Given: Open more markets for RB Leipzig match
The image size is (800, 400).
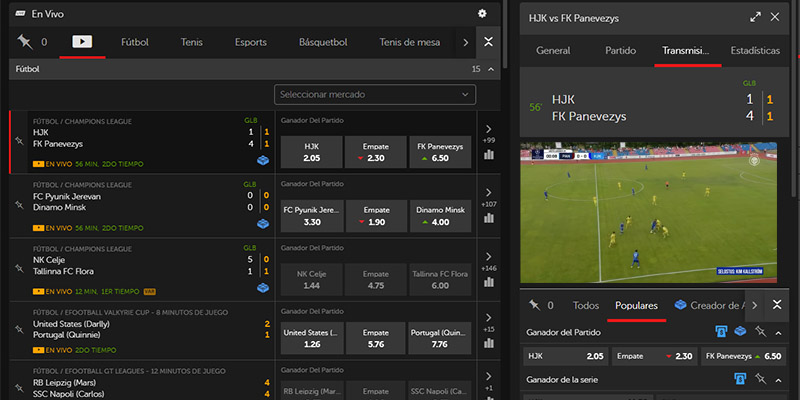Looking at the screenshot, I should 488,381.
